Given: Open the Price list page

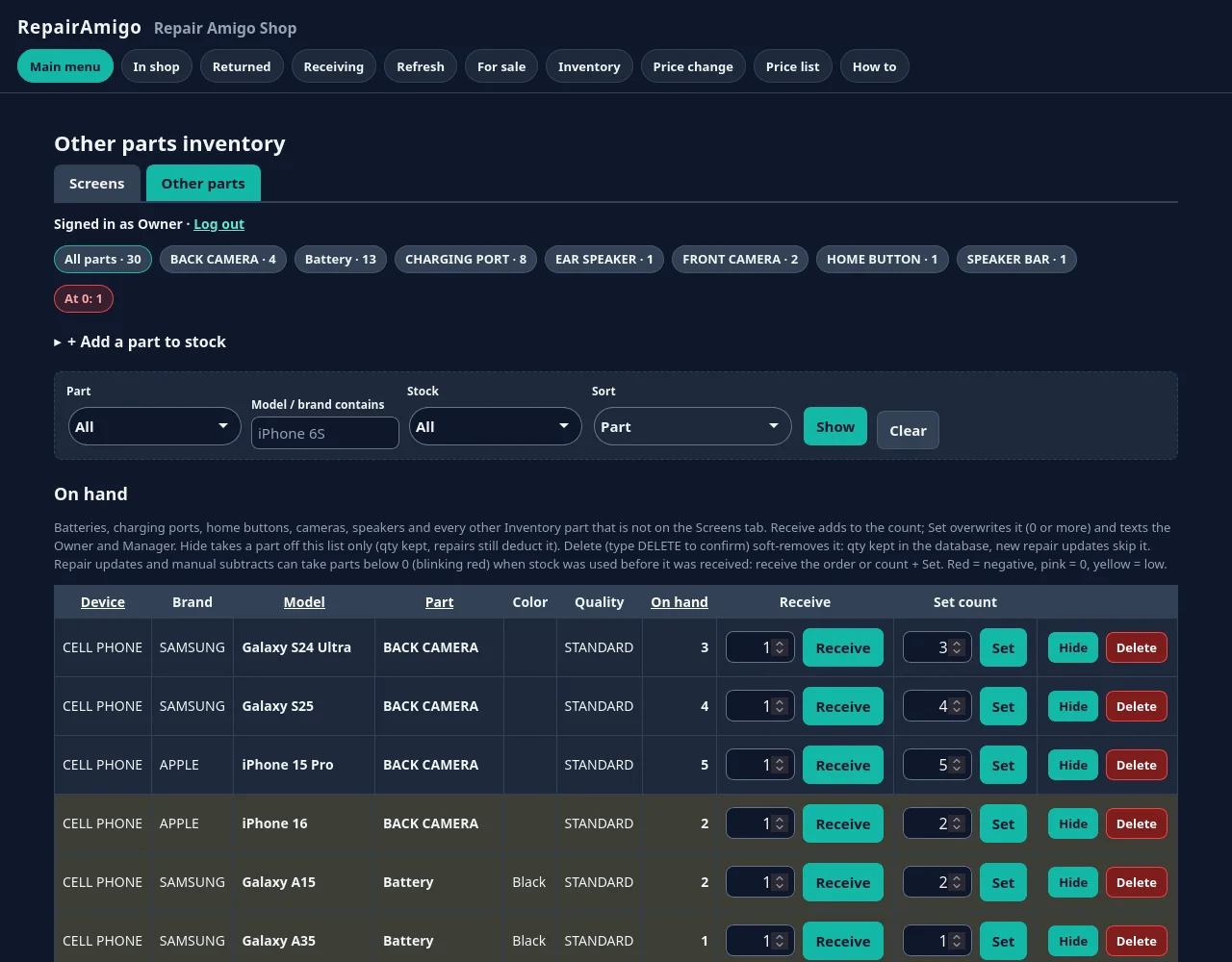Looking at the screenshot, I should click(793, 66).
